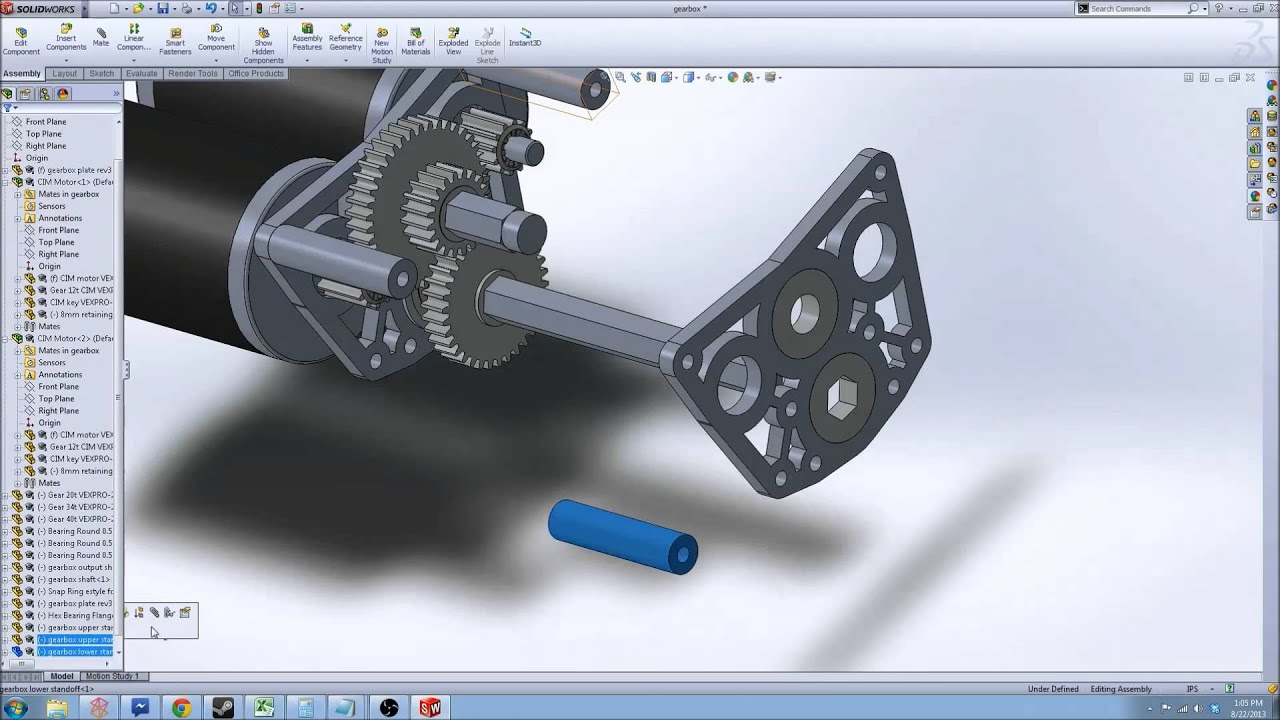Click the mate paperclip icon in context toolbar
Image resolution: width=1280 pixels, height=720 pixels.
coord(155,613)
